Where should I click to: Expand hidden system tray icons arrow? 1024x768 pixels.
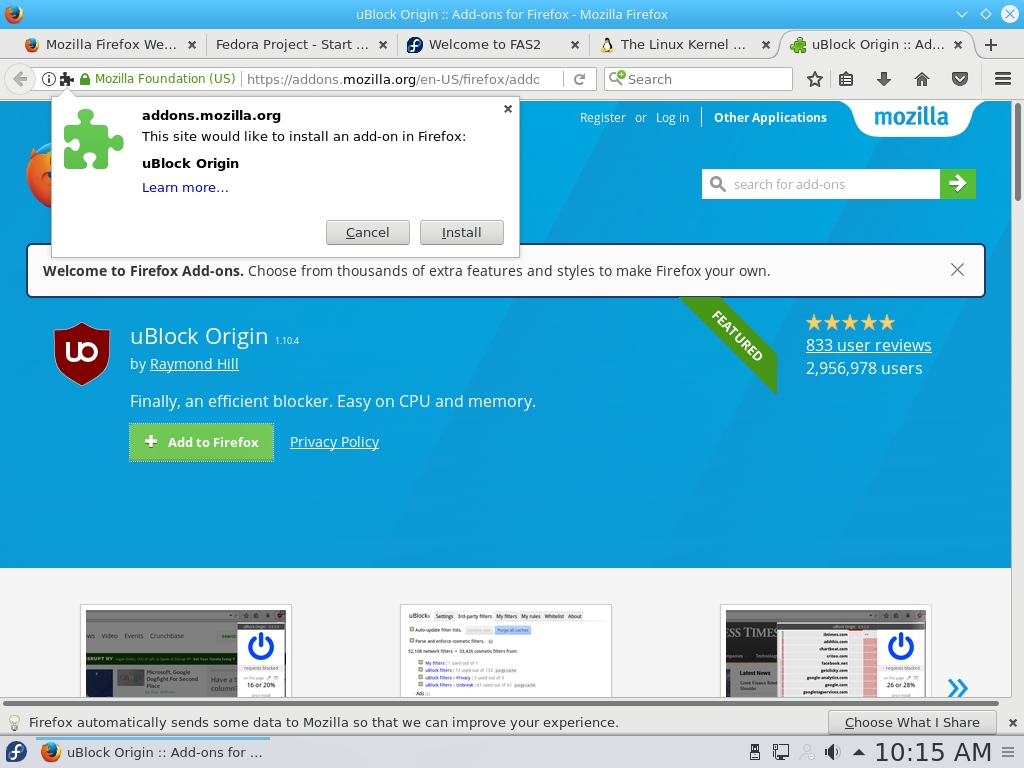coord(859,752)
